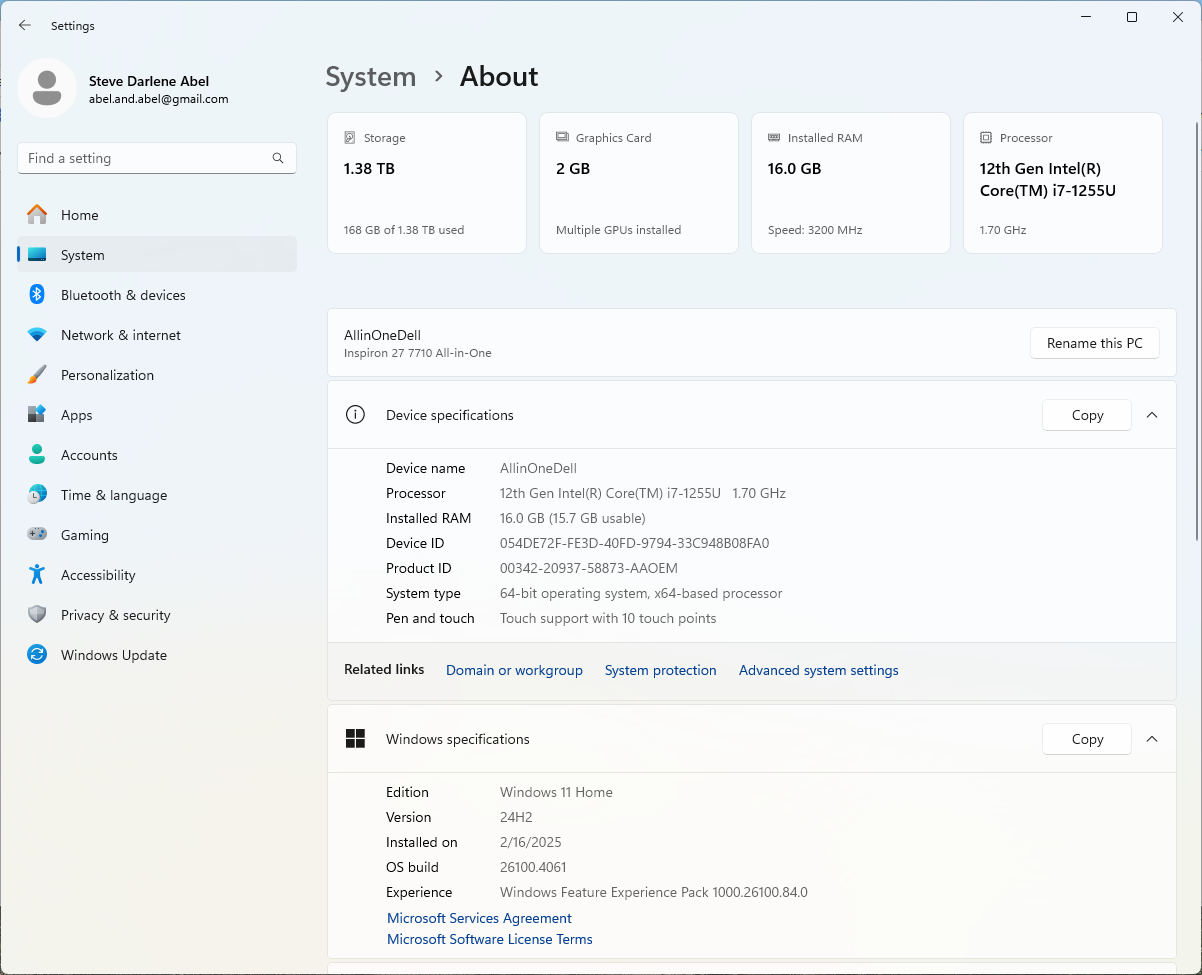Click the search magnifier icon in Find a setting
Viewport: 1202px width, 975px height.
click(x=278, y=158)
